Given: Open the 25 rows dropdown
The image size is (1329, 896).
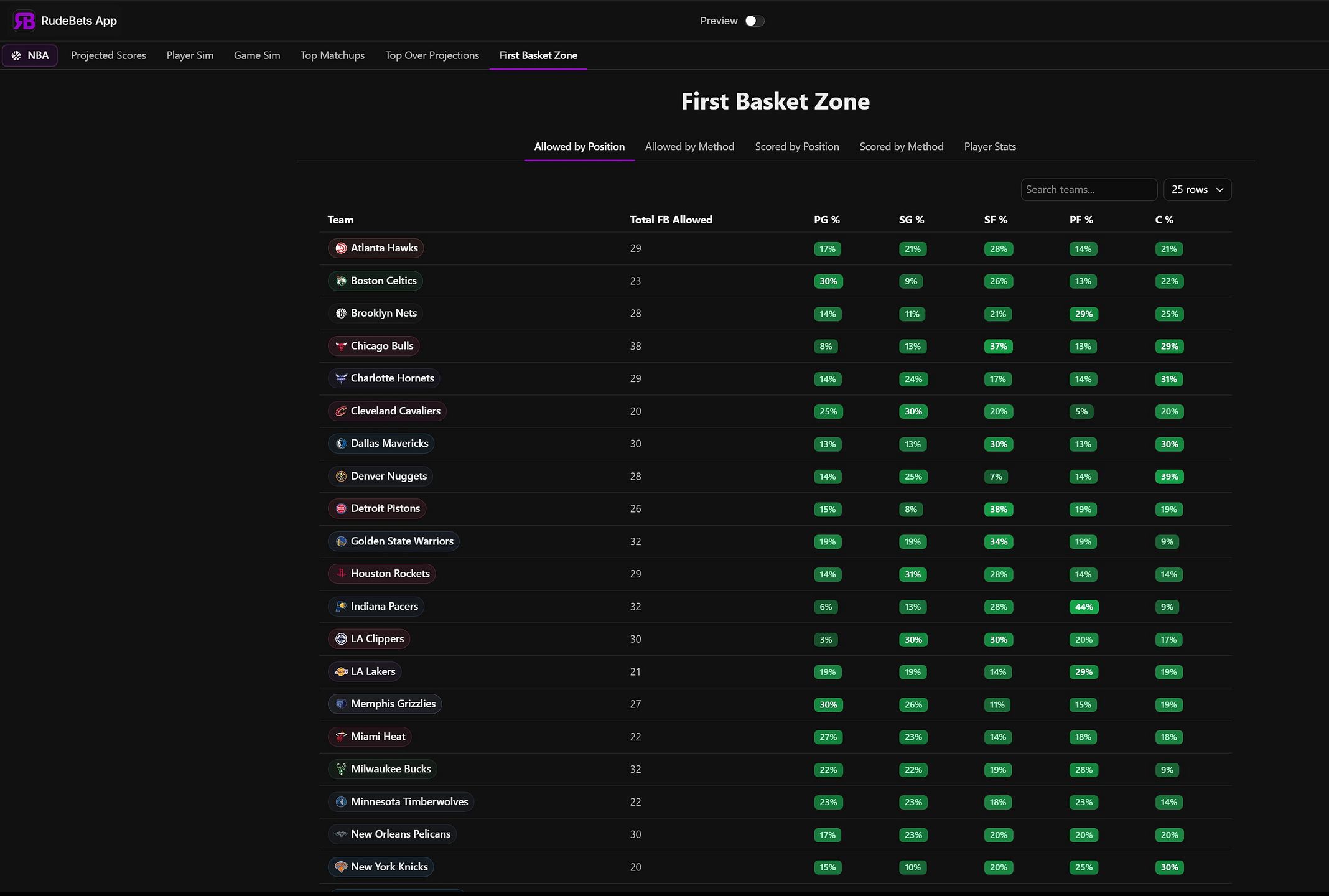Looking at the screenshot, I should click(1197, 189).
